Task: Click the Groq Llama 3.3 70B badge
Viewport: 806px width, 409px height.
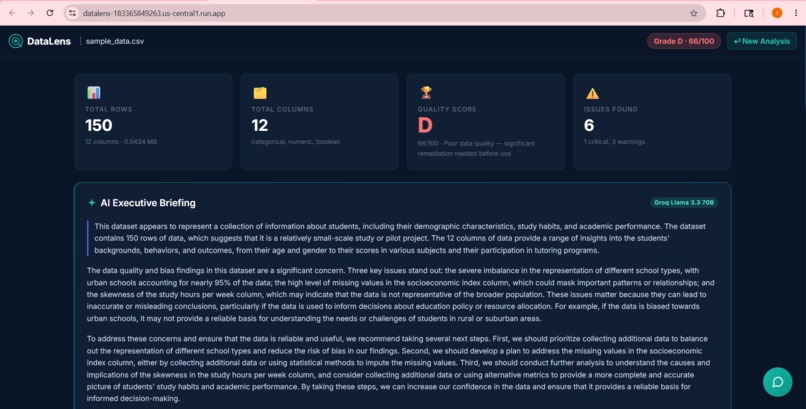Action: [684, 202]
